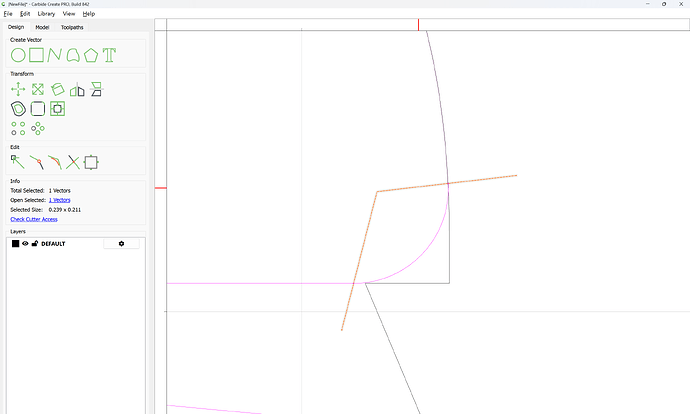Choose the Polyline drawing tool

point(54,55)
